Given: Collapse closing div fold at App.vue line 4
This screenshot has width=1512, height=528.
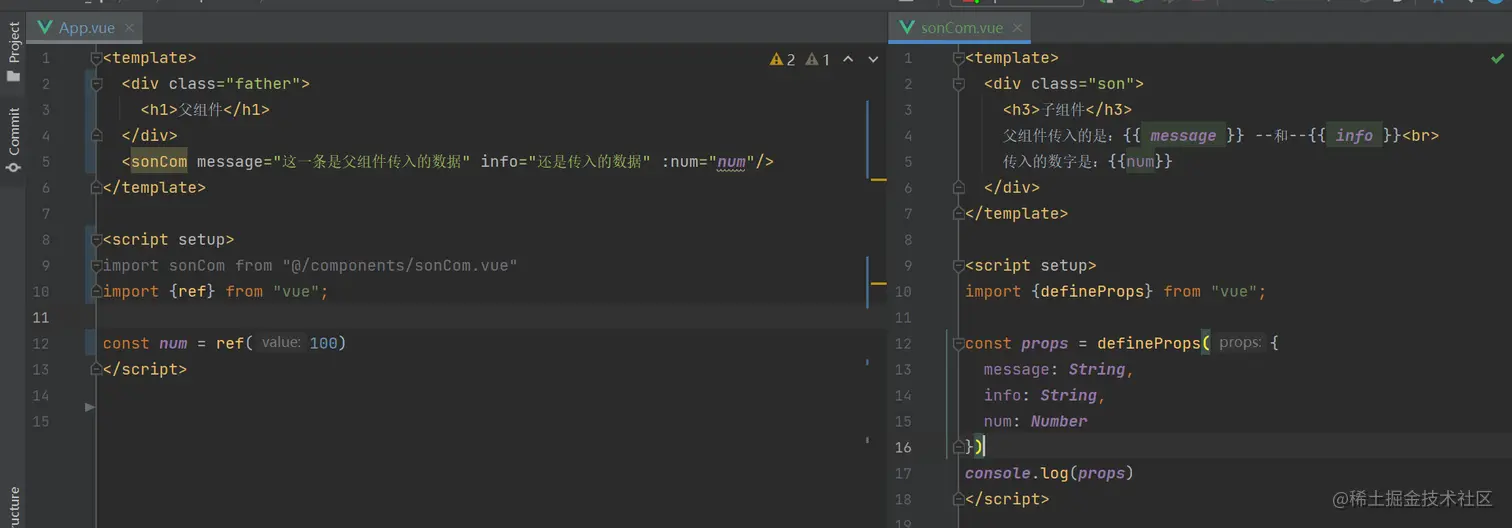Looking at the screenshot, I should pyautogui.click(x=96, y=137).
